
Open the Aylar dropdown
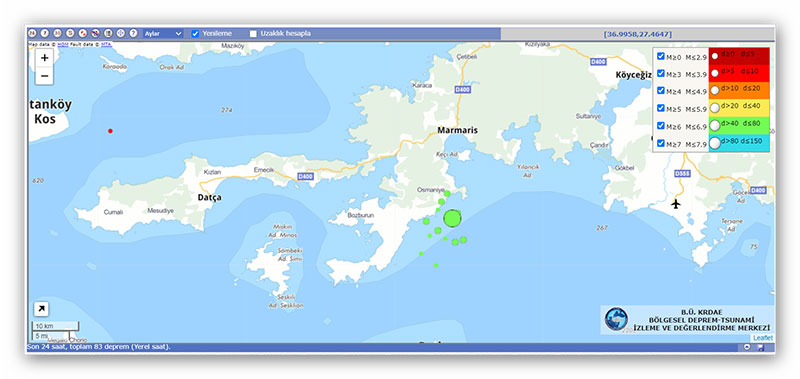pyautogui.click(x=163, y=34)
